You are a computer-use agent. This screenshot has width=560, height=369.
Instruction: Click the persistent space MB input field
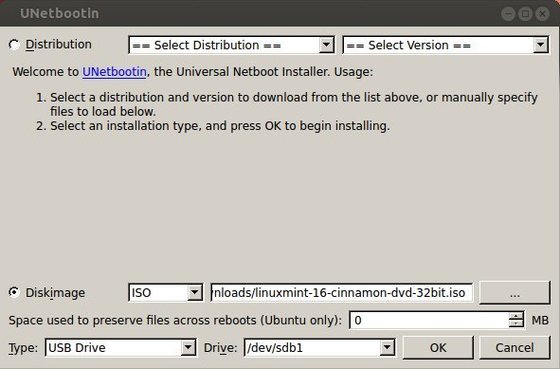tap(429, 320)
